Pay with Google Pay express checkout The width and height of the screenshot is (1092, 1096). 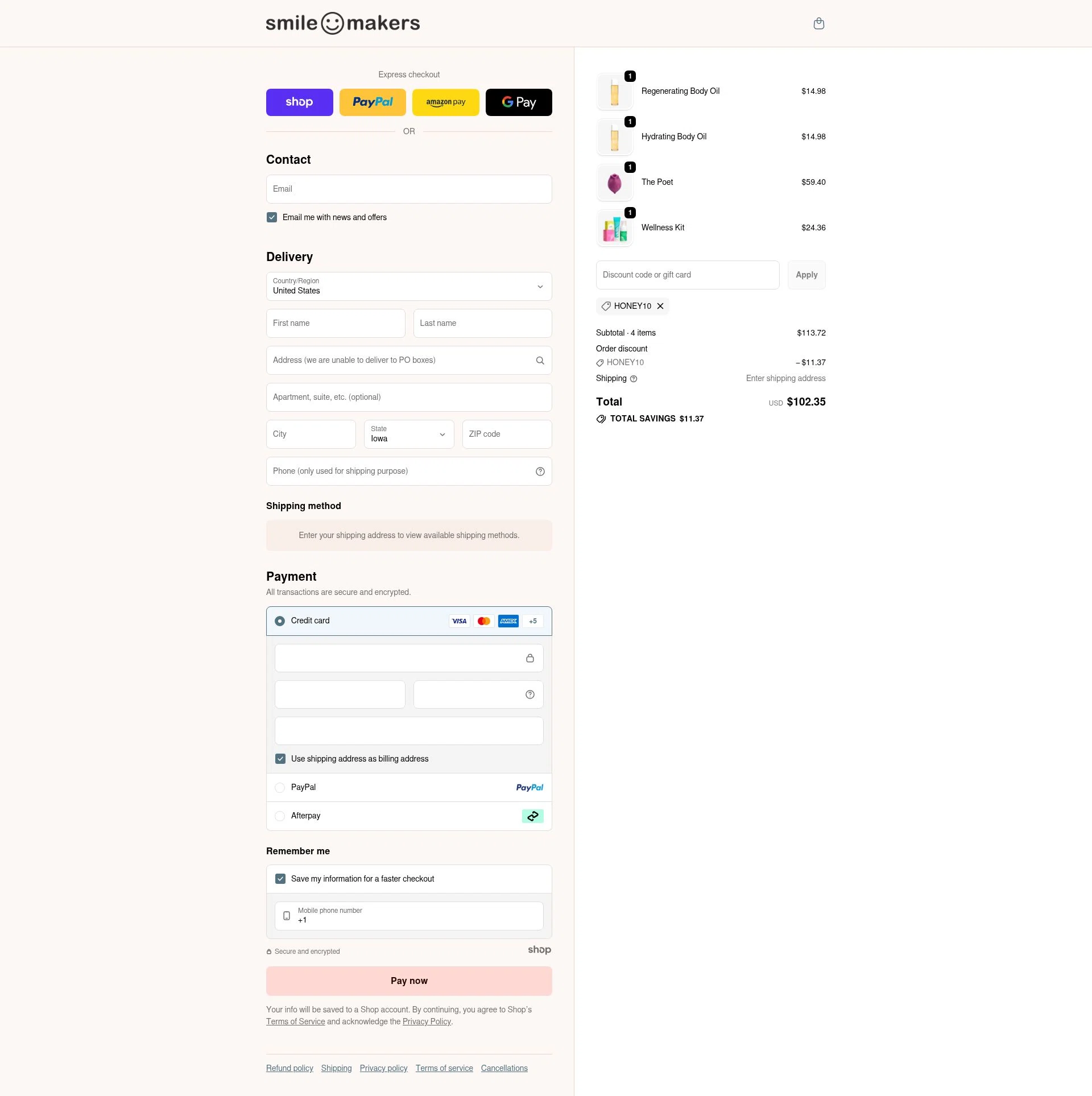click(518, 102)
